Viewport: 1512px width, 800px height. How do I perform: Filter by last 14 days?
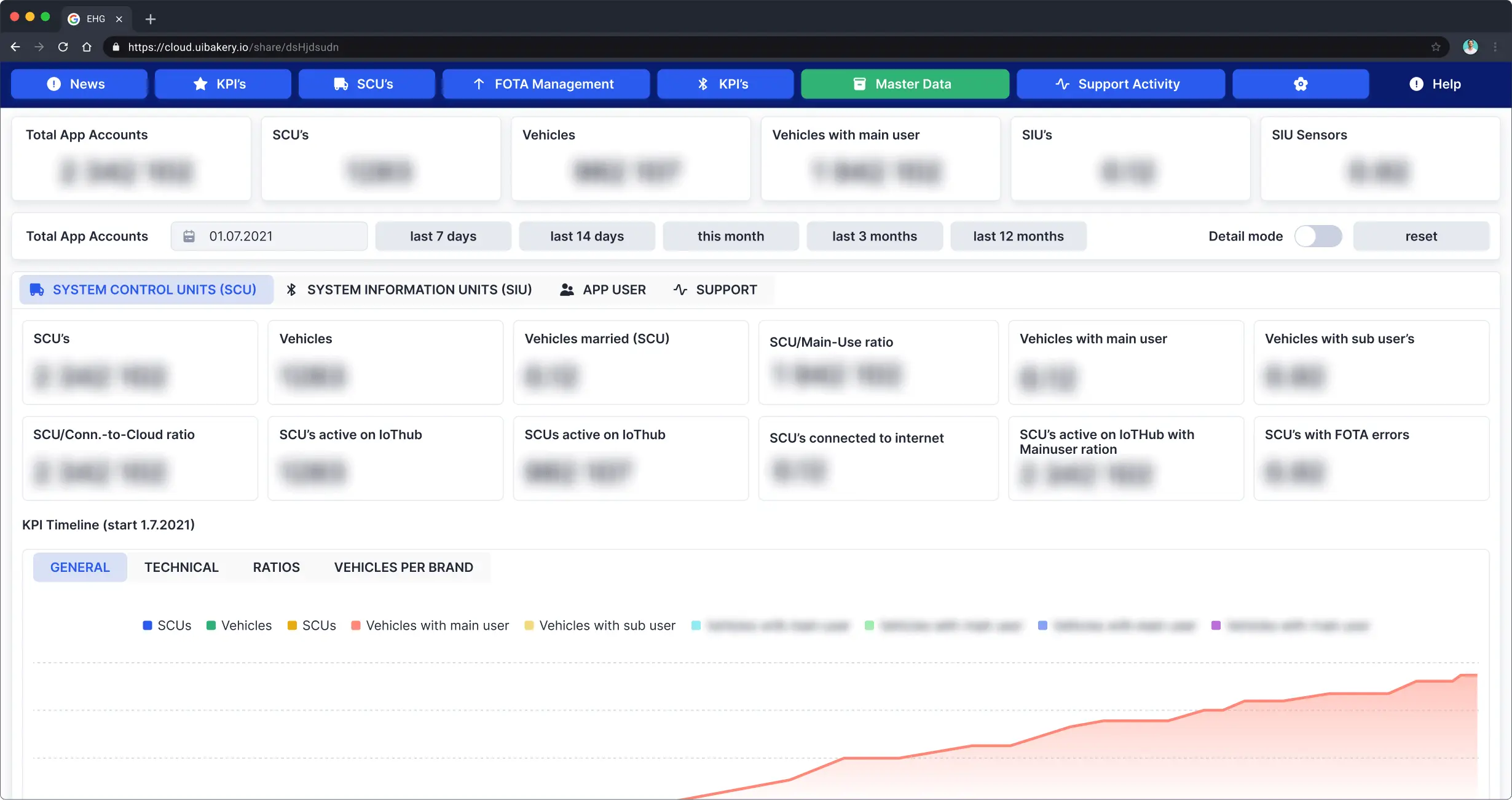(x=587, y=236)
